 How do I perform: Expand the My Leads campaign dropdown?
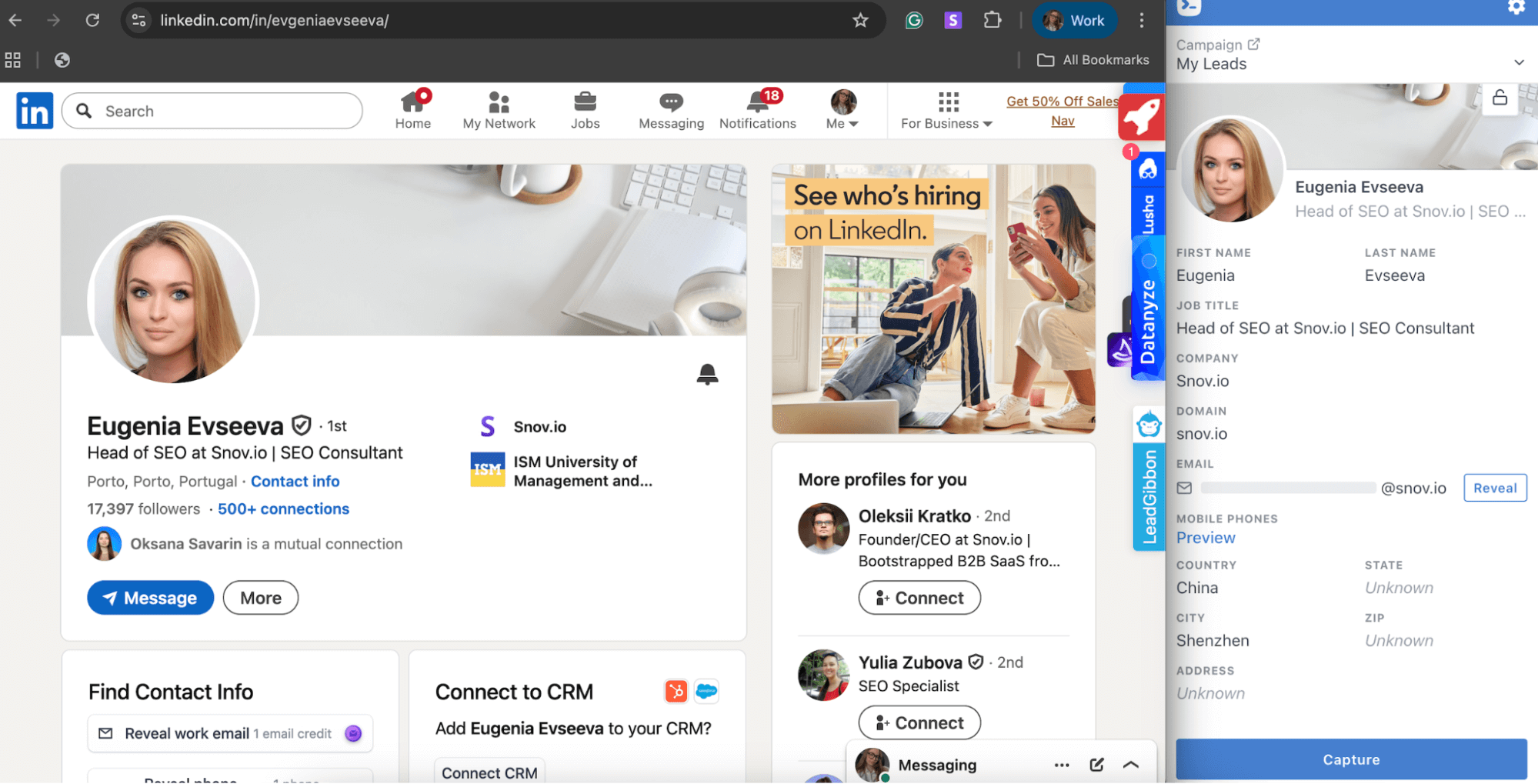click(1518, 63)
